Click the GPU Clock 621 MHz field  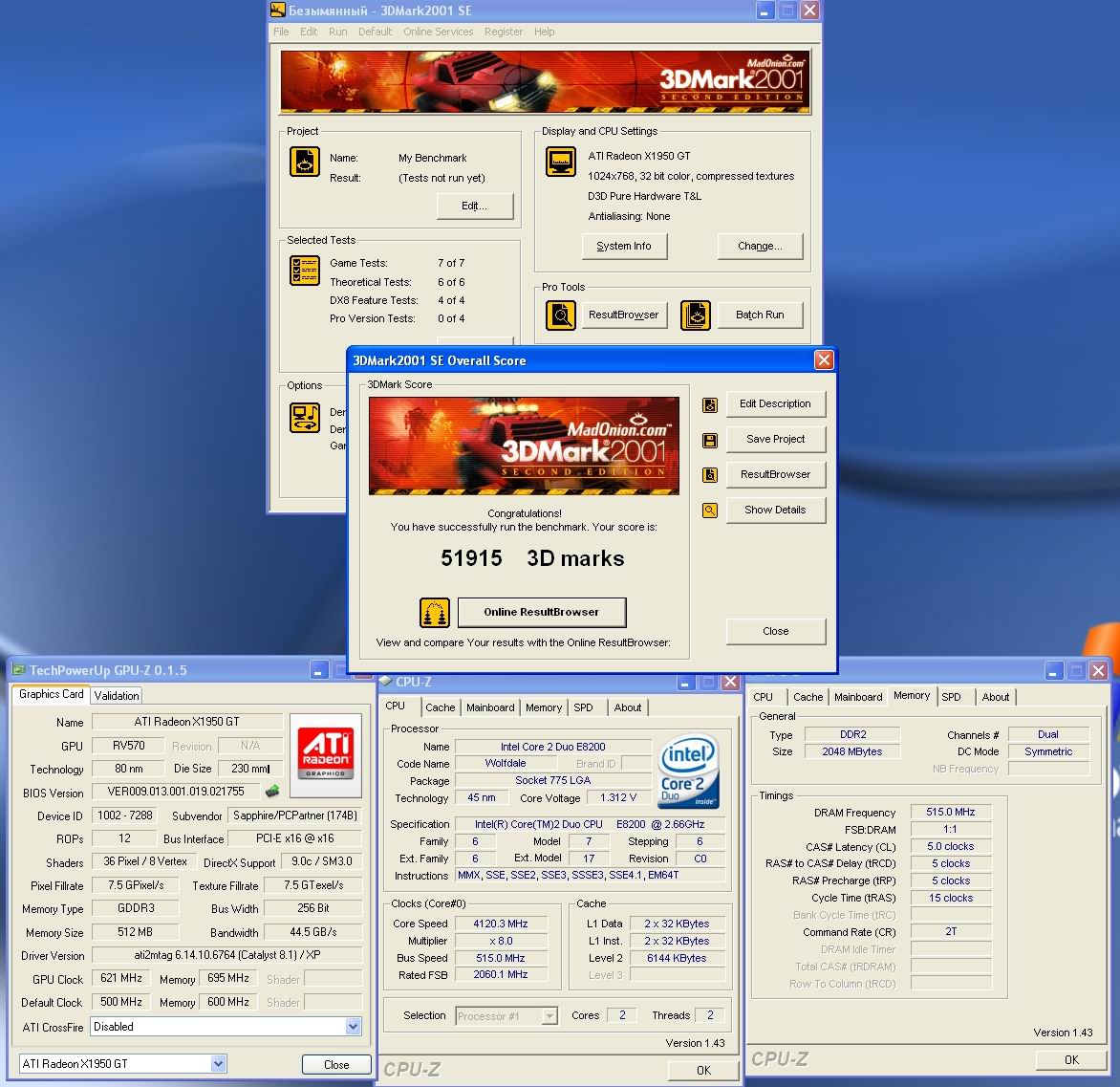[121, 978]
